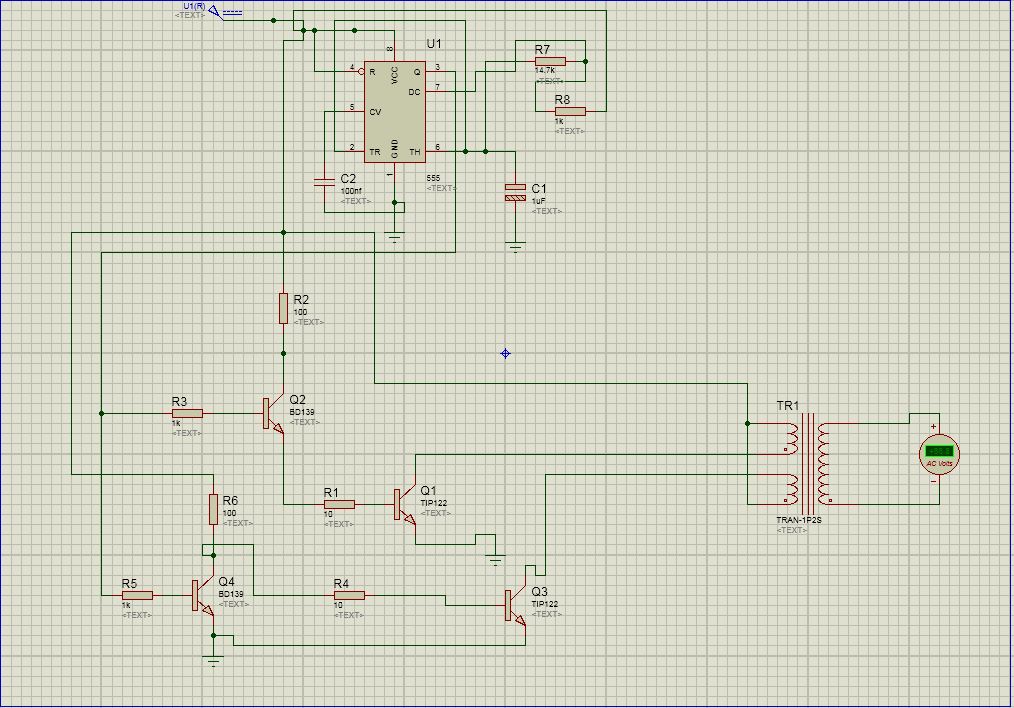This screenshot has height=708, width=1014.
Task: Click the 1uF value of C1
Action: (538, 201)
